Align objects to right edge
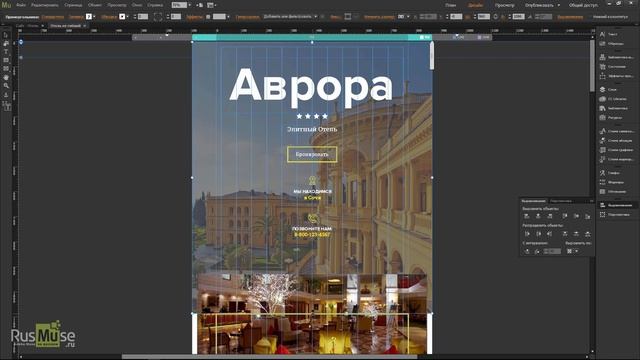The height and width of the screenshot is (360, 640). (x=550, y=216)
